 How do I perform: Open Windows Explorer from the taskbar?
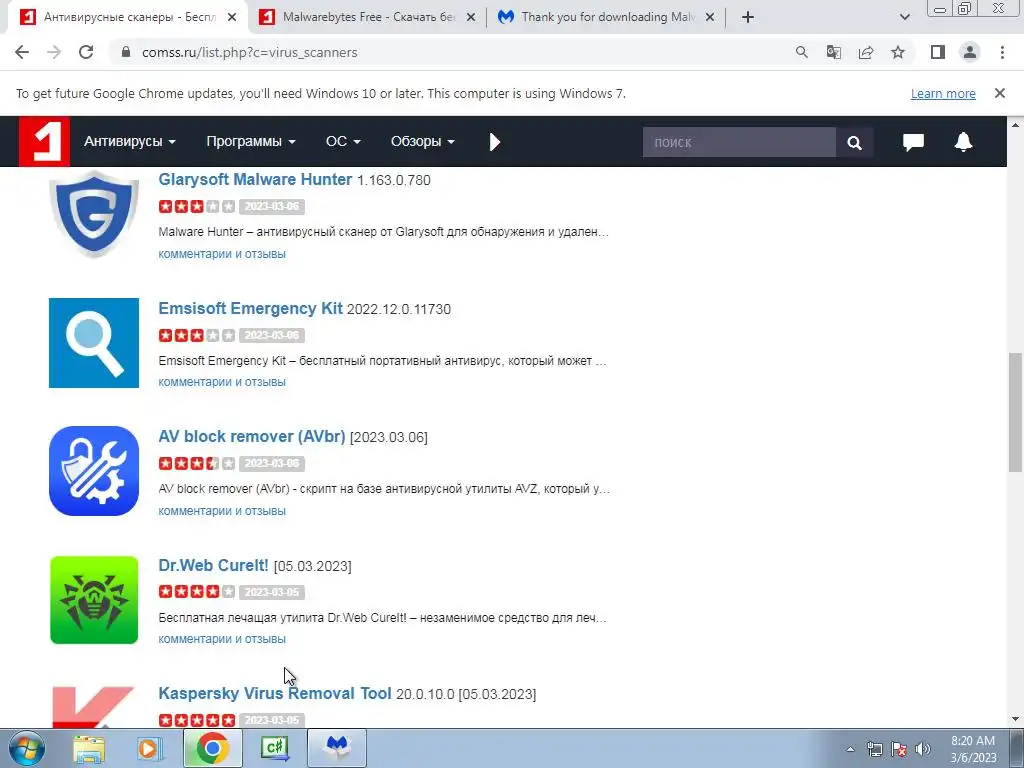pos(89,748)
